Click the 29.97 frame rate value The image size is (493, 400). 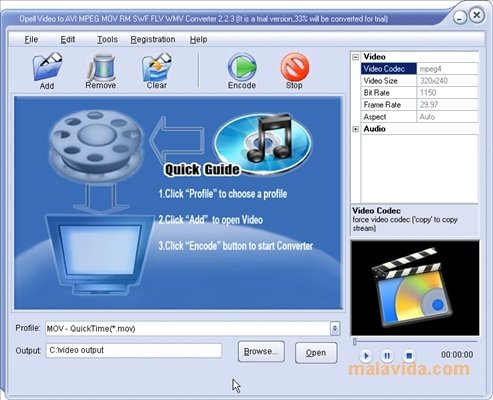429,105
